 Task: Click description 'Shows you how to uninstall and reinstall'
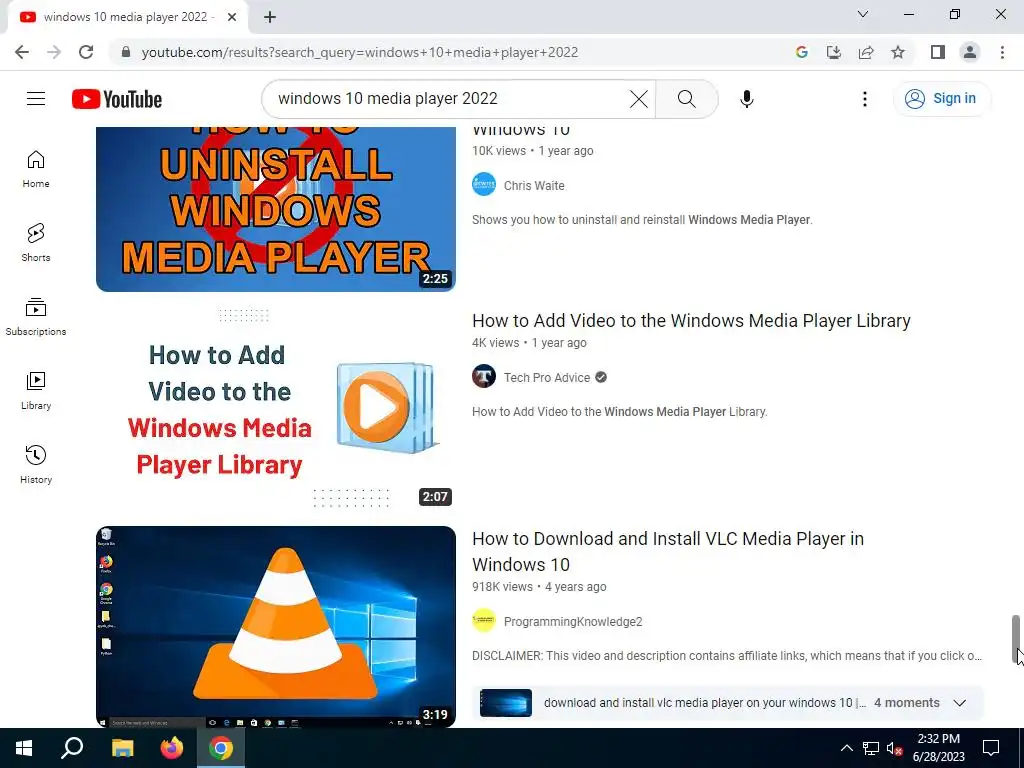(x=642, y=220)
